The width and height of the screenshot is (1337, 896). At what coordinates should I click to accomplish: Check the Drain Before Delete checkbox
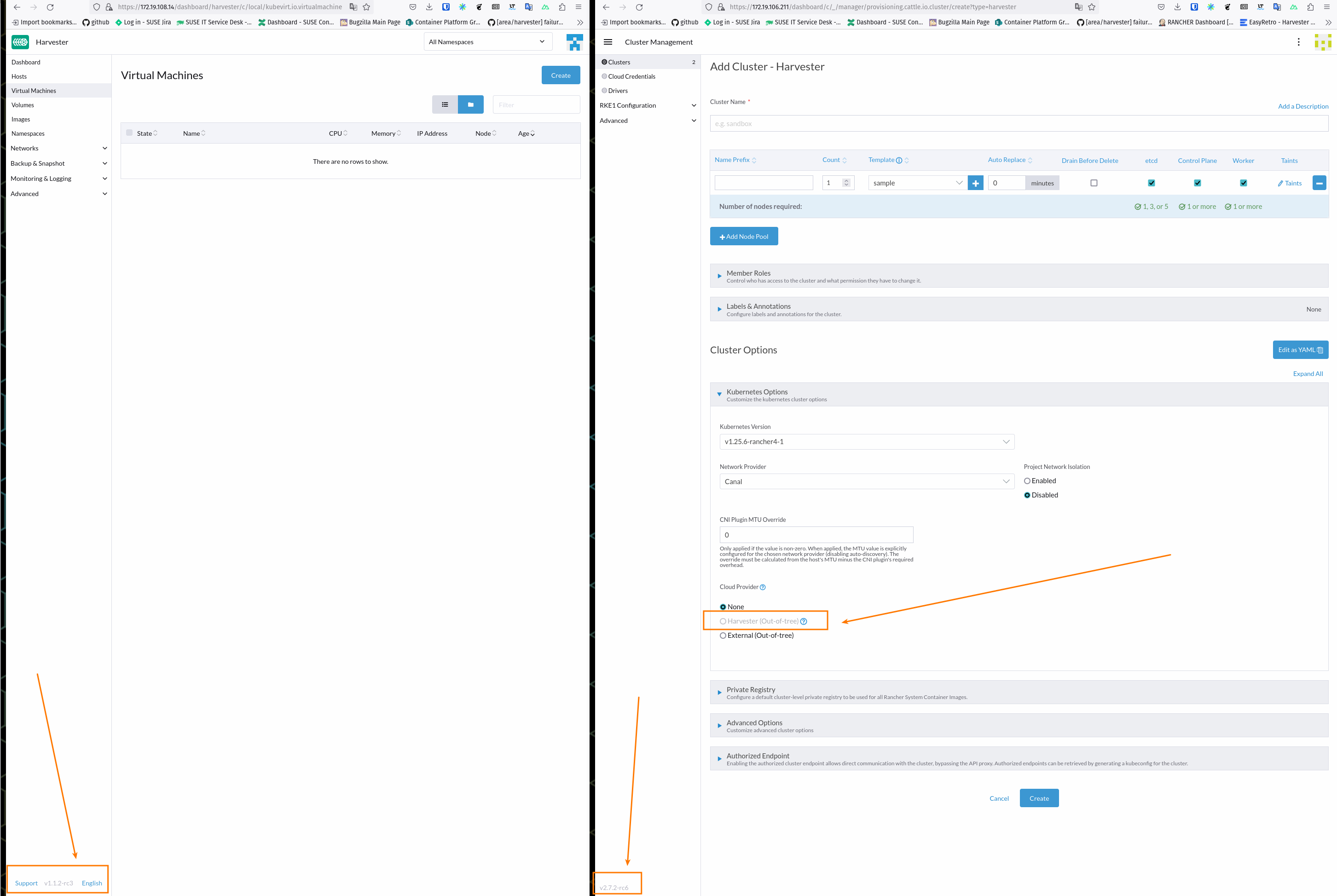1094,182
